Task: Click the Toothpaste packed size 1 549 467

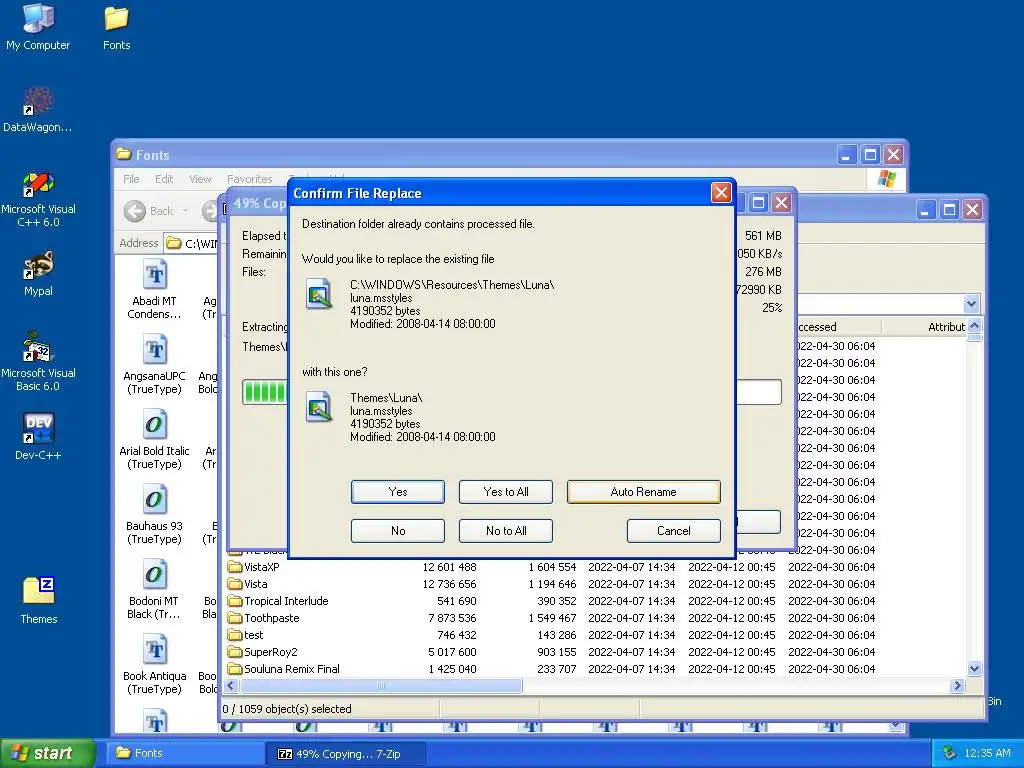Action: point(552,618)
